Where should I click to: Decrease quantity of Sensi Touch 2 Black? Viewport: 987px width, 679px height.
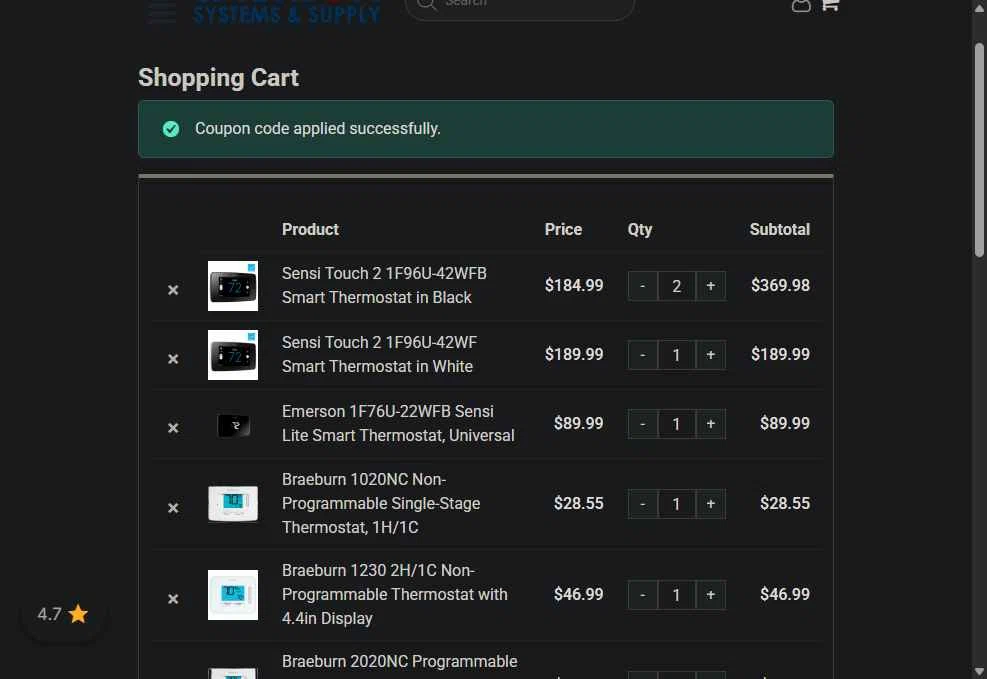pos(643,286)
